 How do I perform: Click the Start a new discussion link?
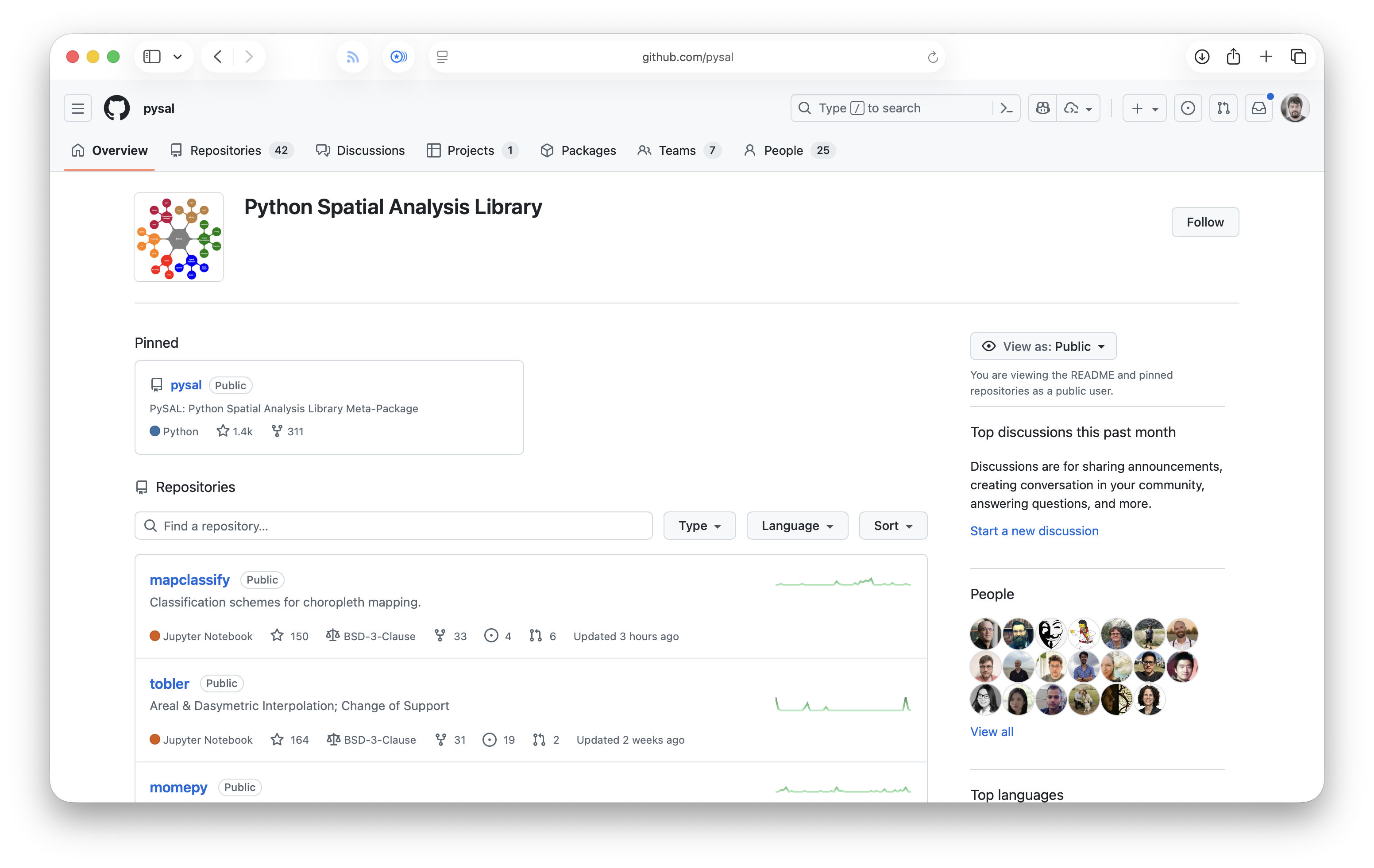1034,531
